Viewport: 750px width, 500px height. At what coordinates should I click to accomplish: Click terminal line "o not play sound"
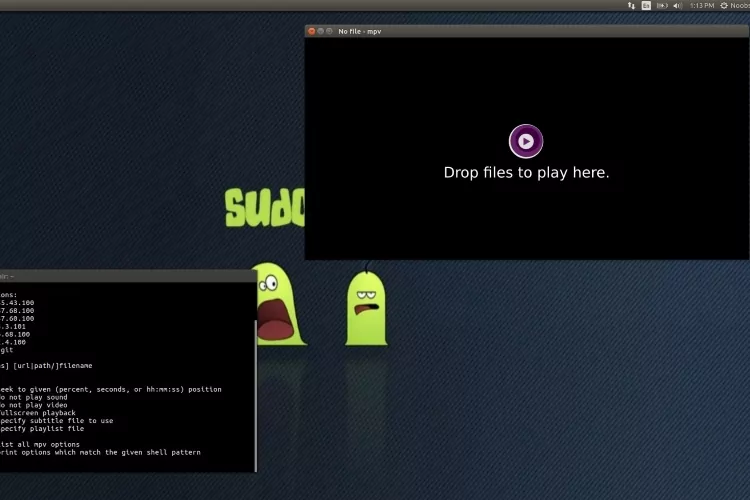click(33, 397)
